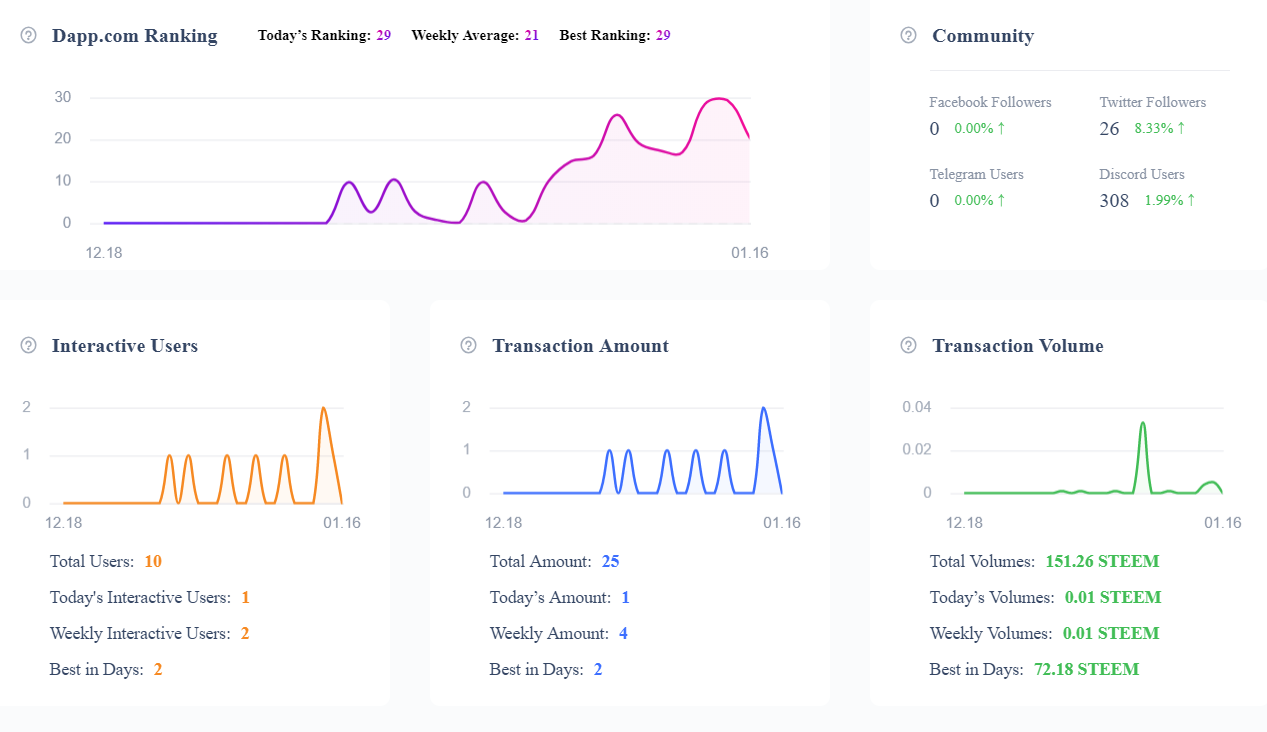
Task: Click the Weekly Average ranking value 21
Action: point(531,35)
